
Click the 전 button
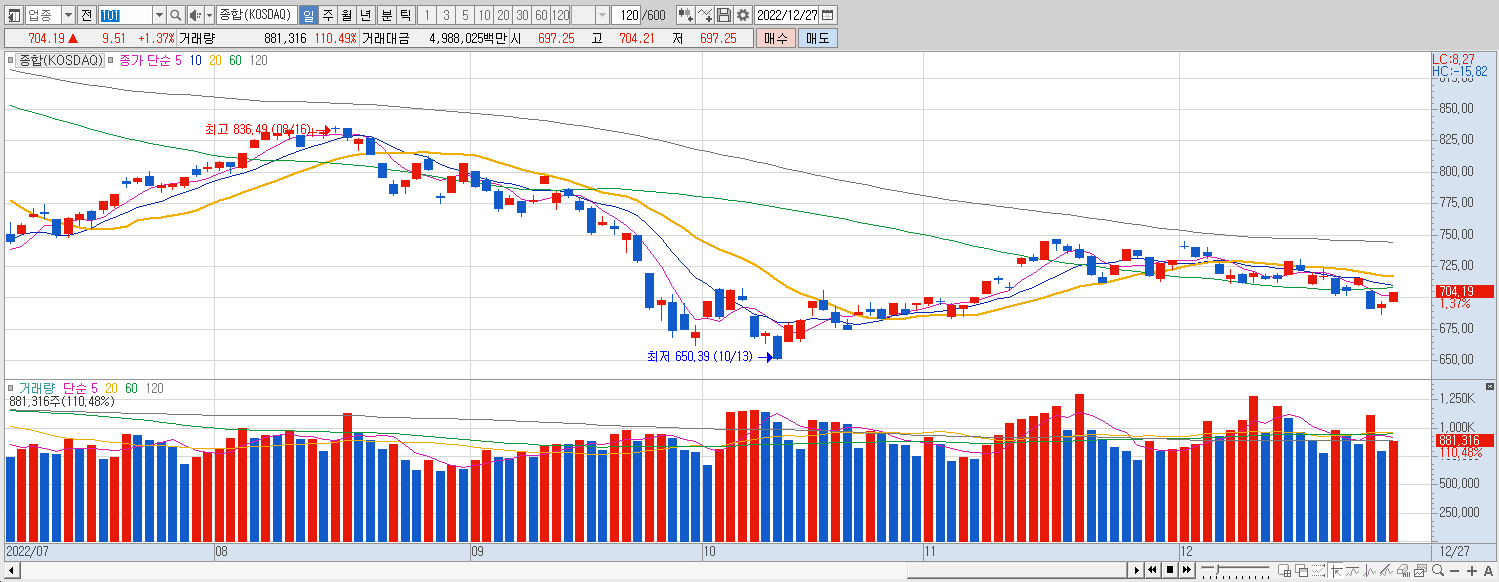pyautogui.click(x=87, y=15)
